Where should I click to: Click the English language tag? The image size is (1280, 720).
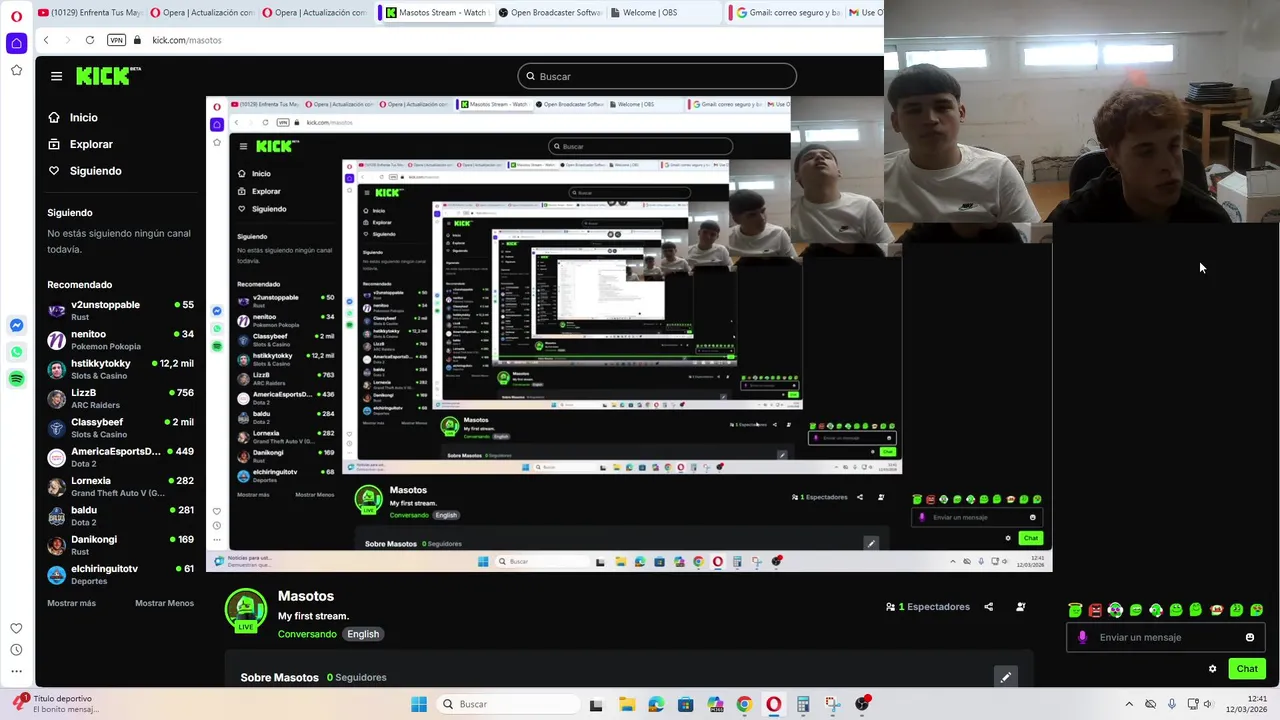[x=363, y=634]
